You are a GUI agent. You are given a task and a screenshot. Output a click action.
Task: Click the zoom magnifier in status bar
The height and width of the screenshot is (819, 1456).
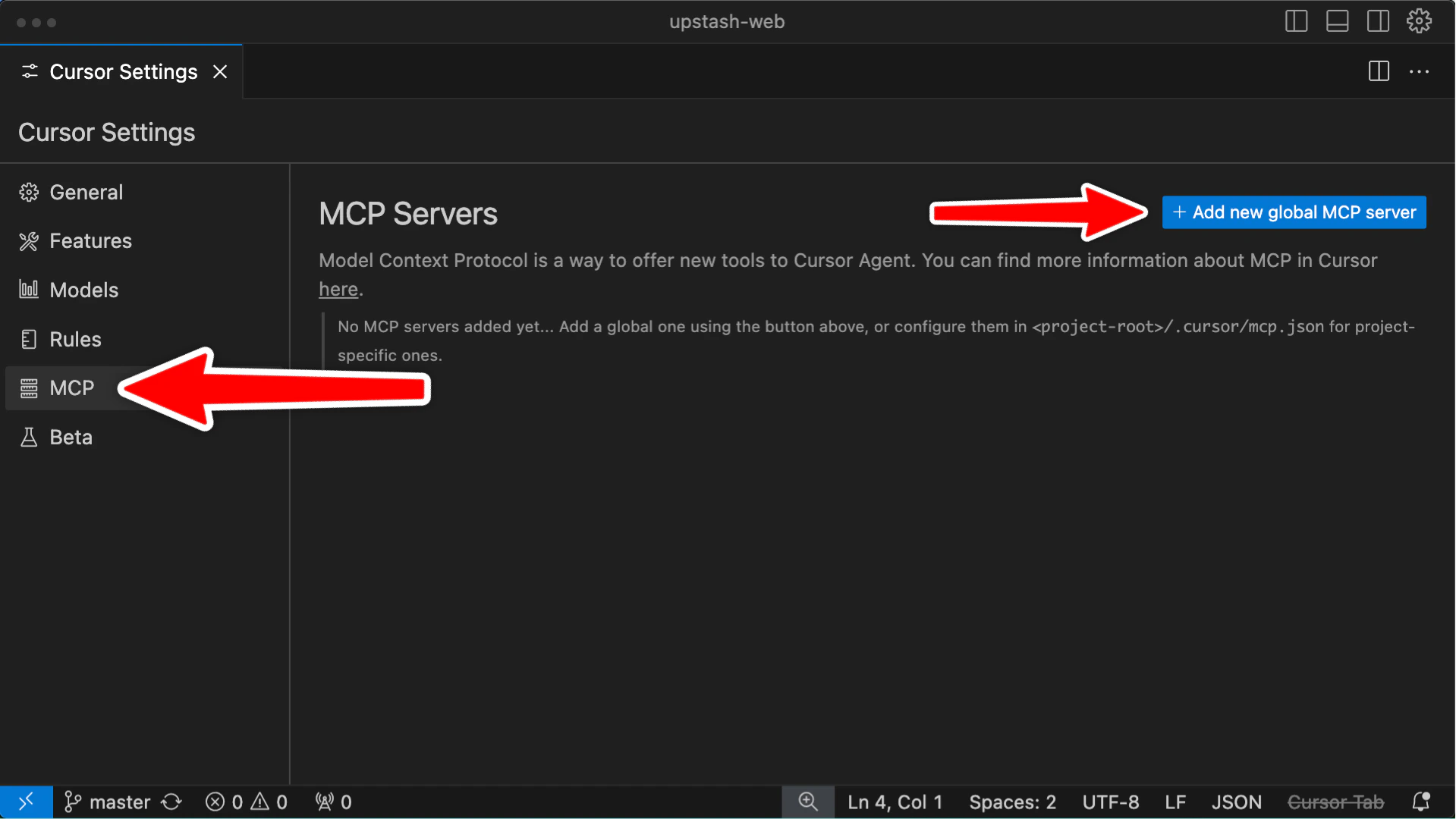tap(808, 802)
